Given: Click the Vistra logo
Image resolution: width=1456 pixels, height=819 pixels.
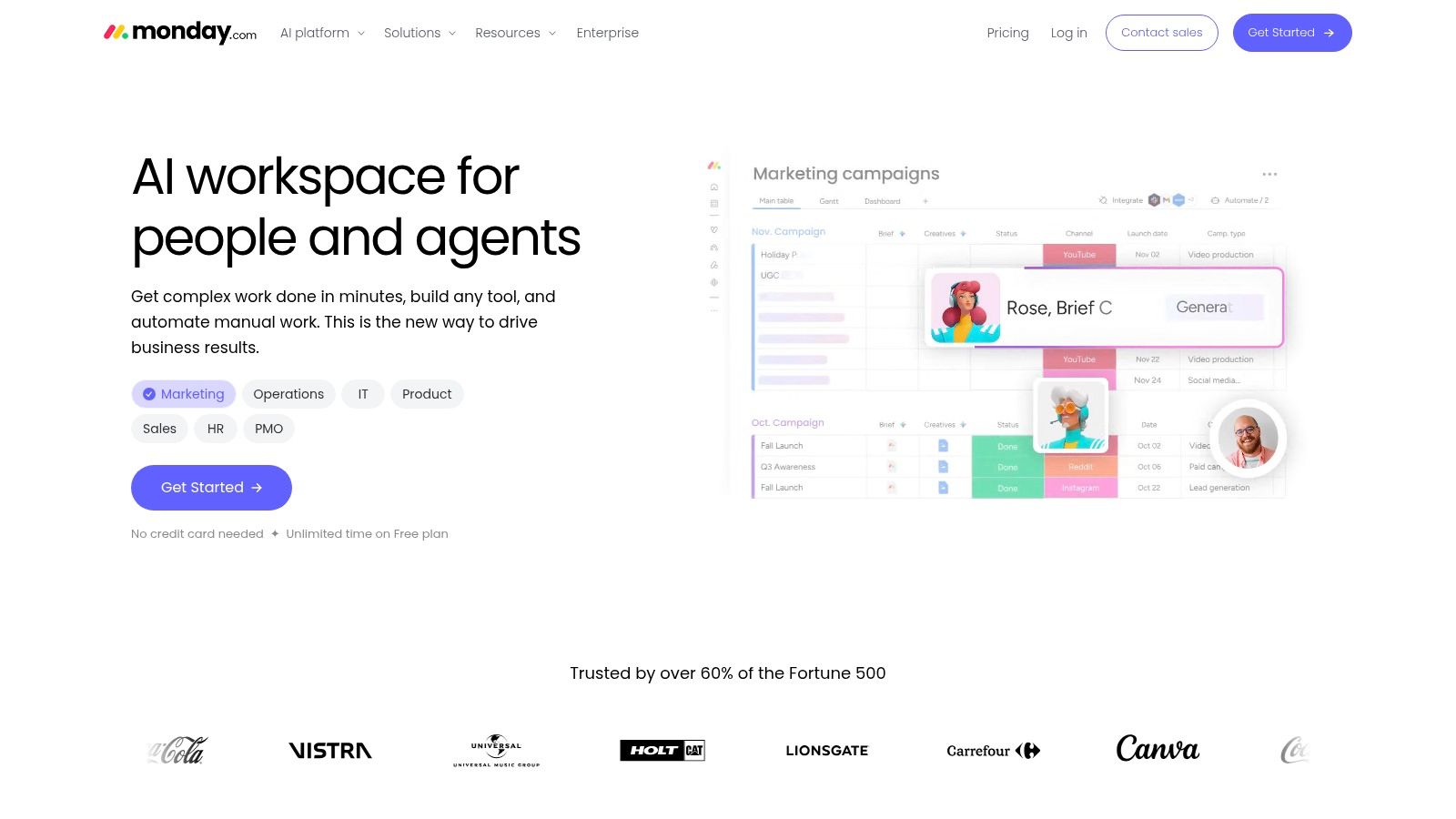Looking at the screenshot, I should tap(330, 751).
